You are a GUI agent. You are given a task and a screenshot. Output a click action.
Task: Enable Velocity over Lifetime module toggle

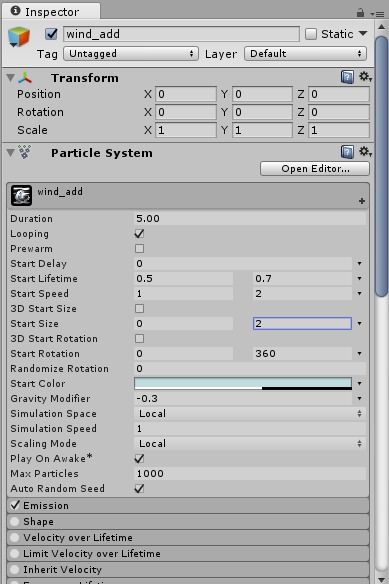15,537
